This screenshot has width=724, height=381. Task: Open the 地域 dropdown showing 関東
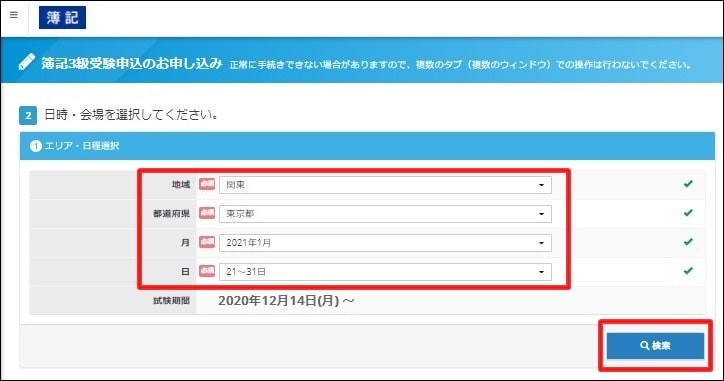[385, 185]
